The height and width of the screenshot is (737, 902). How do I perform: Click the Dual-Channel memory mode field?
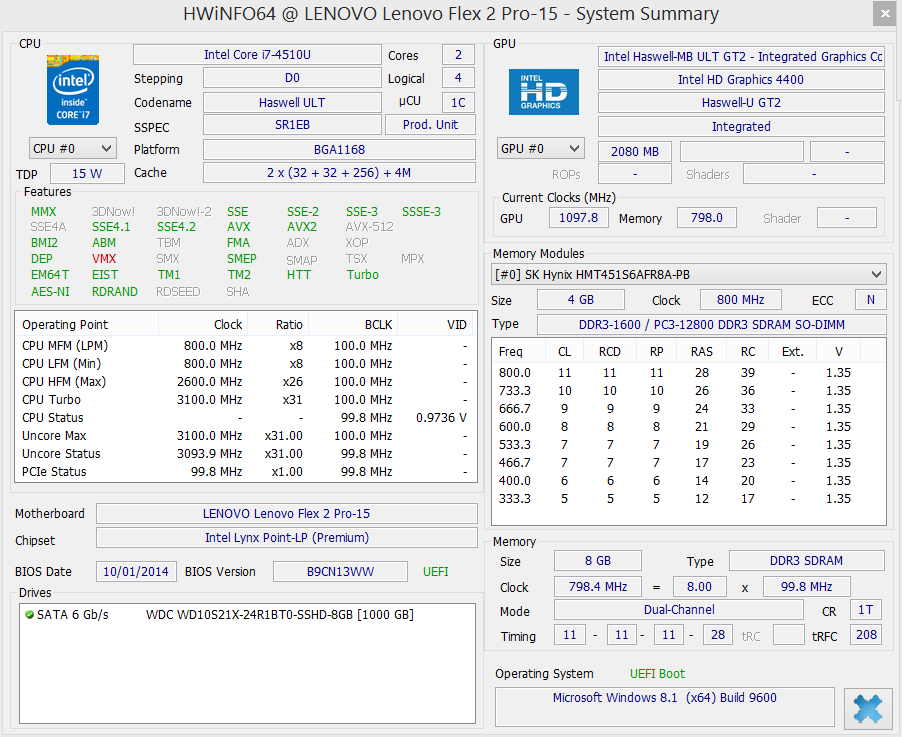click(678, 610)
